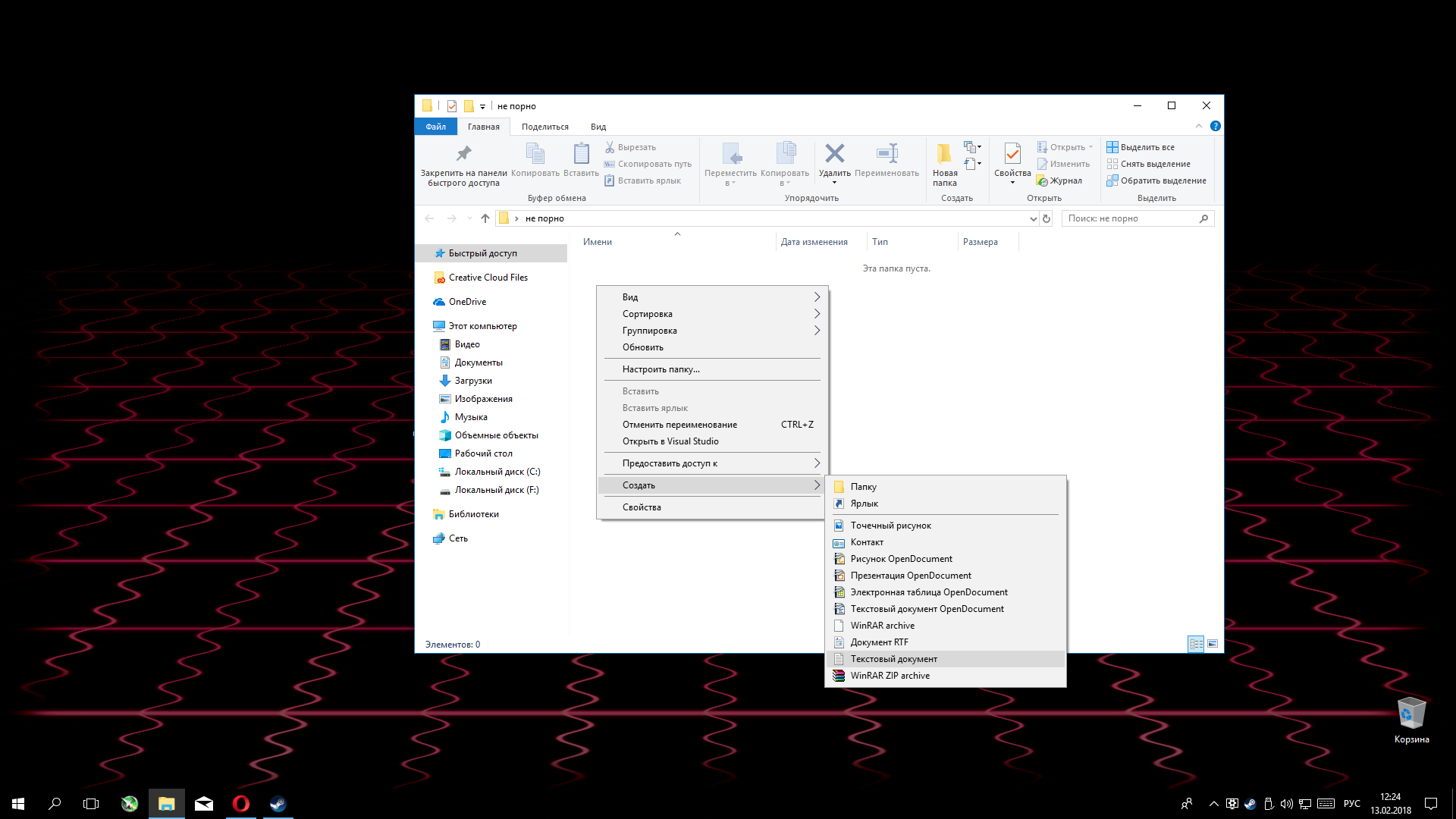Choose Настроить папку... in context menu

click(x=711, y=369)
